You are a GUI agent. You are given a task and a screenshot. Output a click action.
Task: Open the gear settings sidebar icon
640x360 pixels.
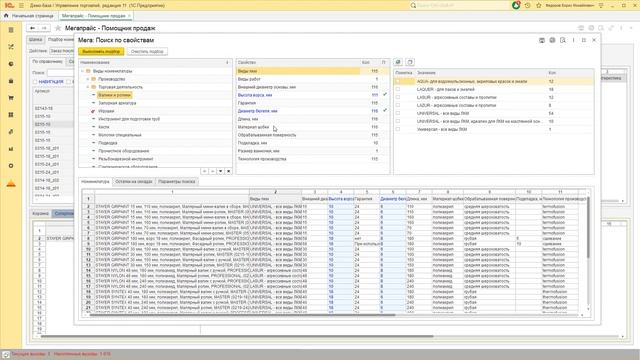click(11, 166)
